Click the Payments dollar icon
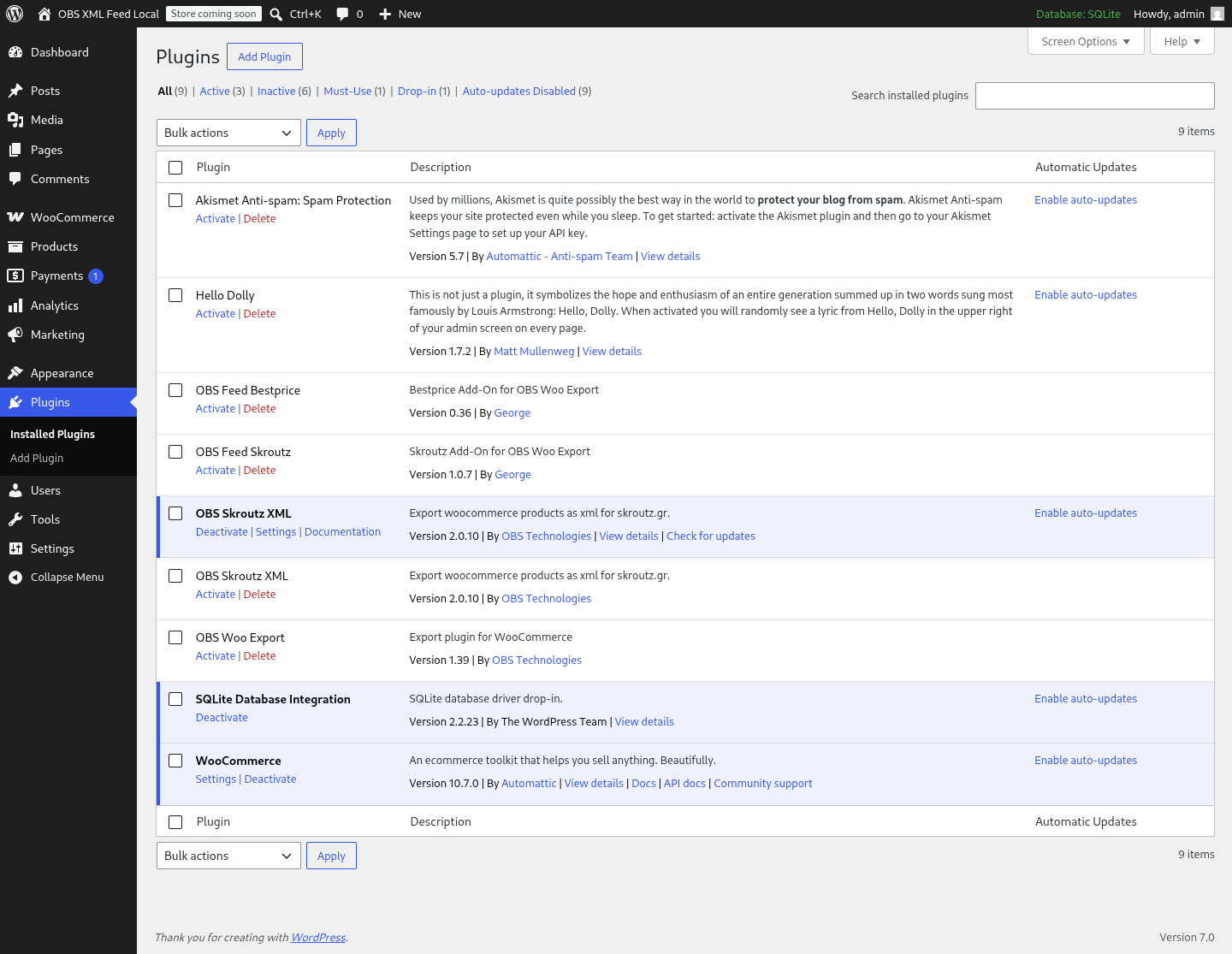Viewport: 1232px width, 954px height. click(x=15, y=276)
